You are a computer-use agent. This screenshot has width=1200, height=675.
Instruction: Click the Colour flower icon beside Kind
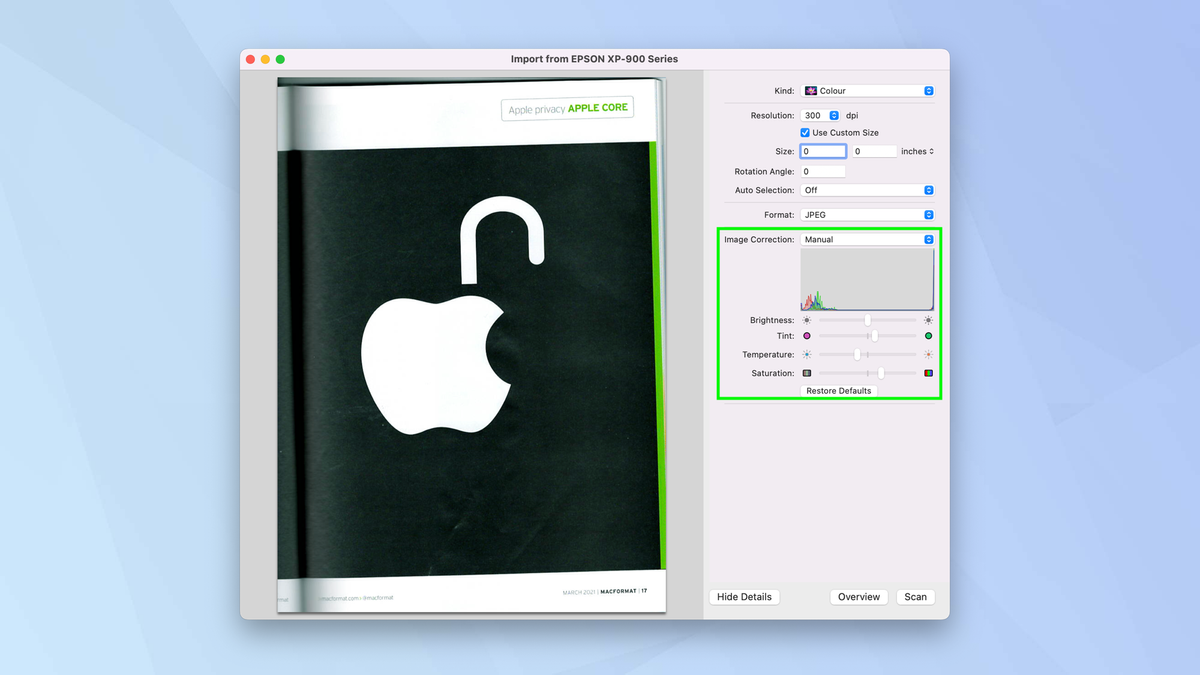812,90
